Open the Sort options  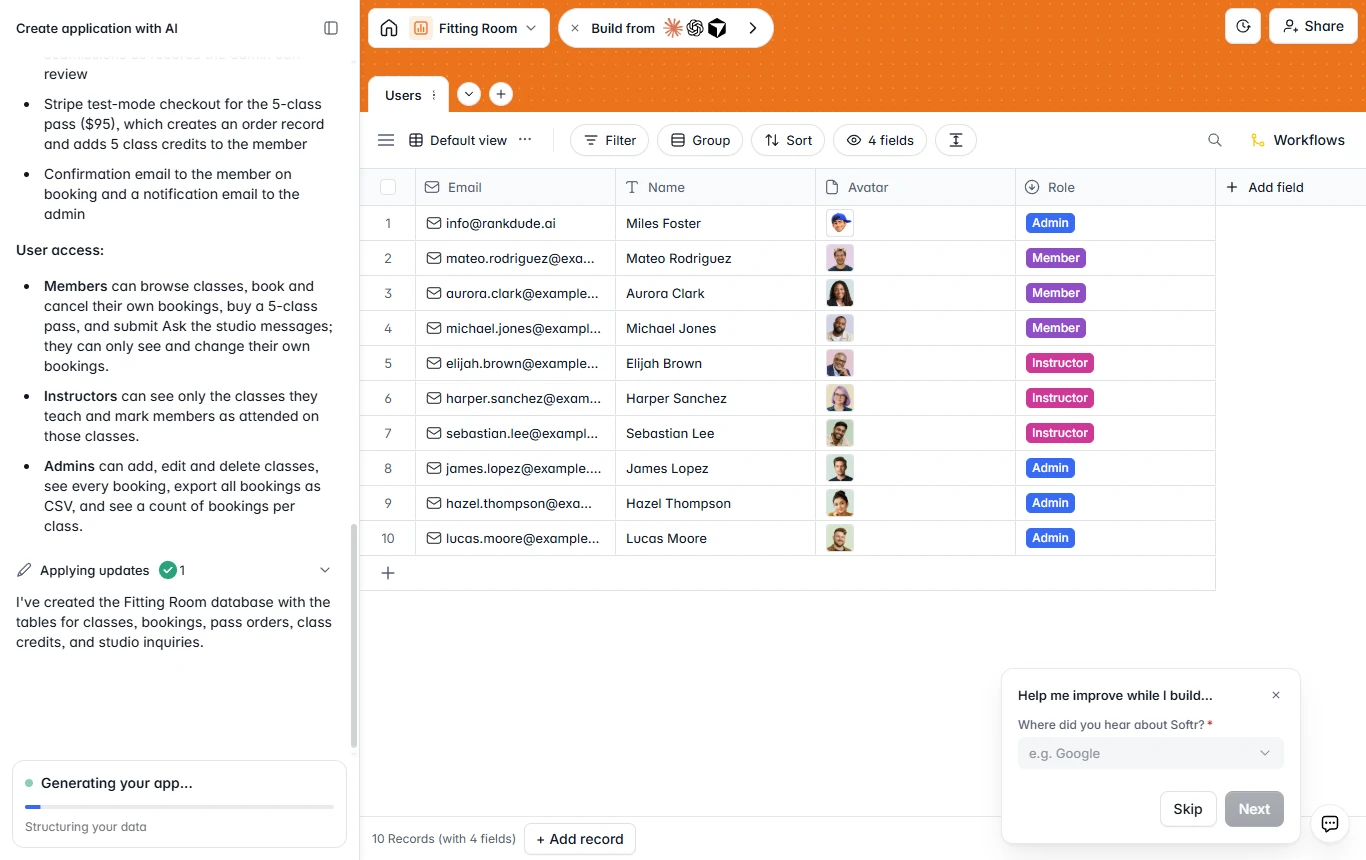[788, 140]
